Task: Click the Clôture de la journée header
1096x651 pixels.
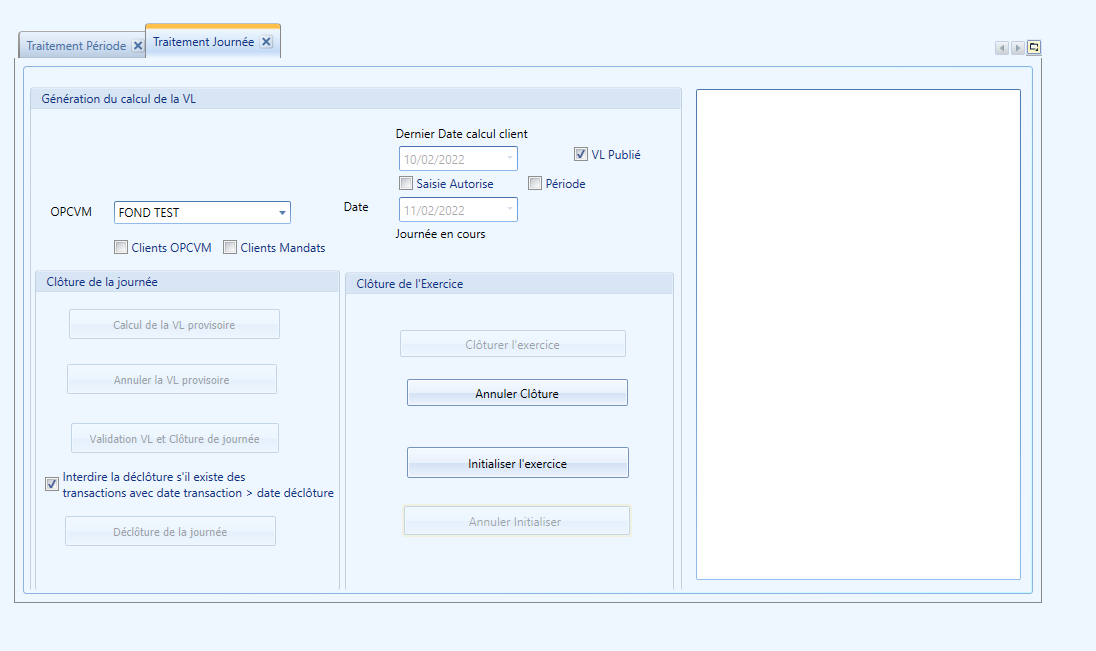Action: coord(187,282)
